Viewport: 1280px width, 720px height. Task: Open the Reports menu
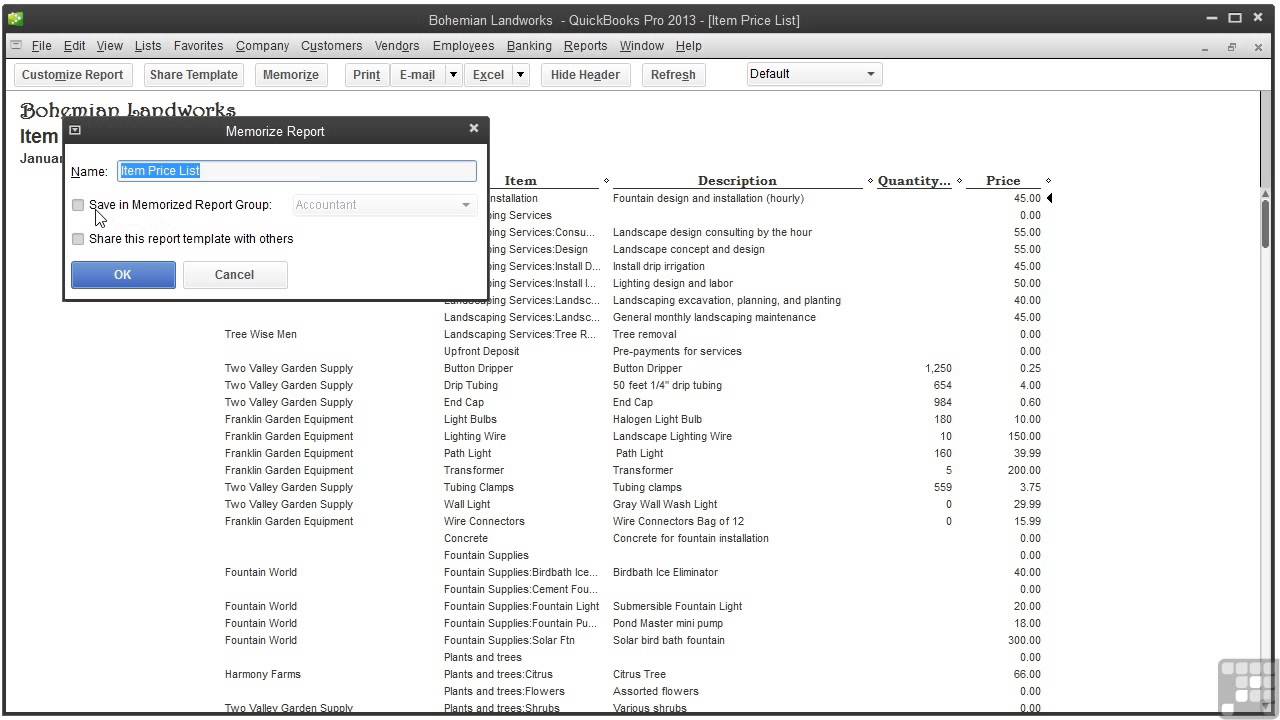pyautogui.click(x=585, y=46)
